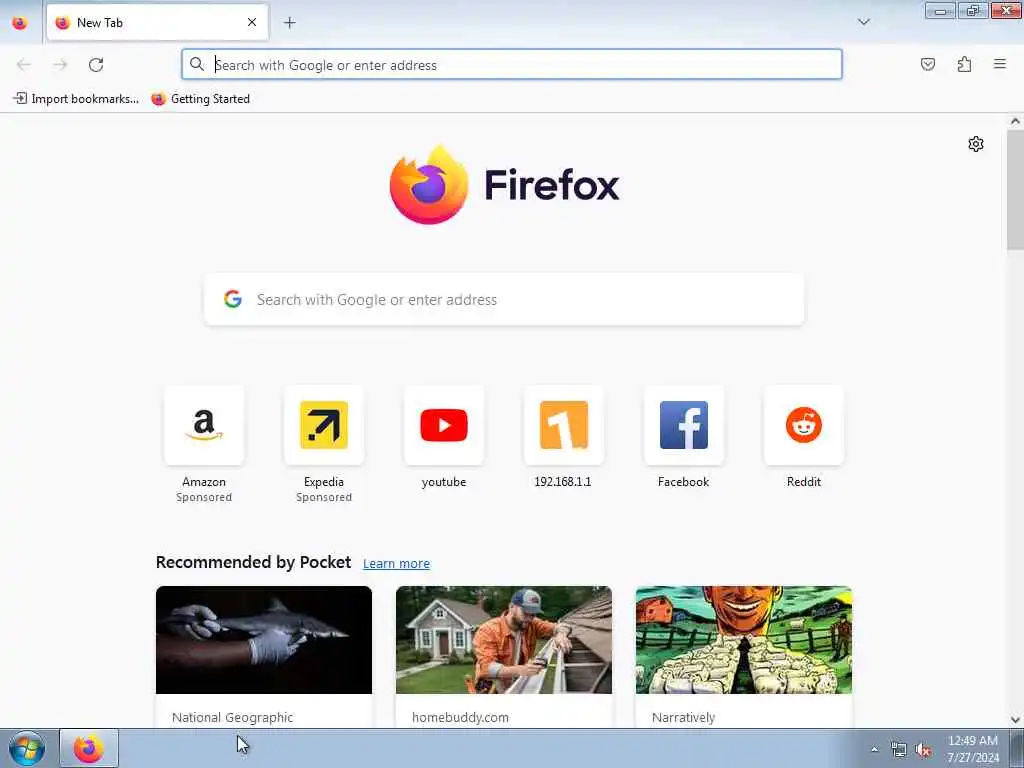Open the homebuddy.com story thumbnail

[504, 640]
